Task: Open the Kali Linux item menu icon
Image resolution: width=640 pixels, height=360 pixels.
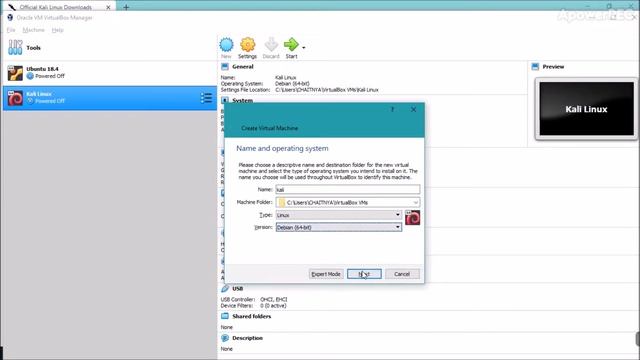Action: (206, 98)
